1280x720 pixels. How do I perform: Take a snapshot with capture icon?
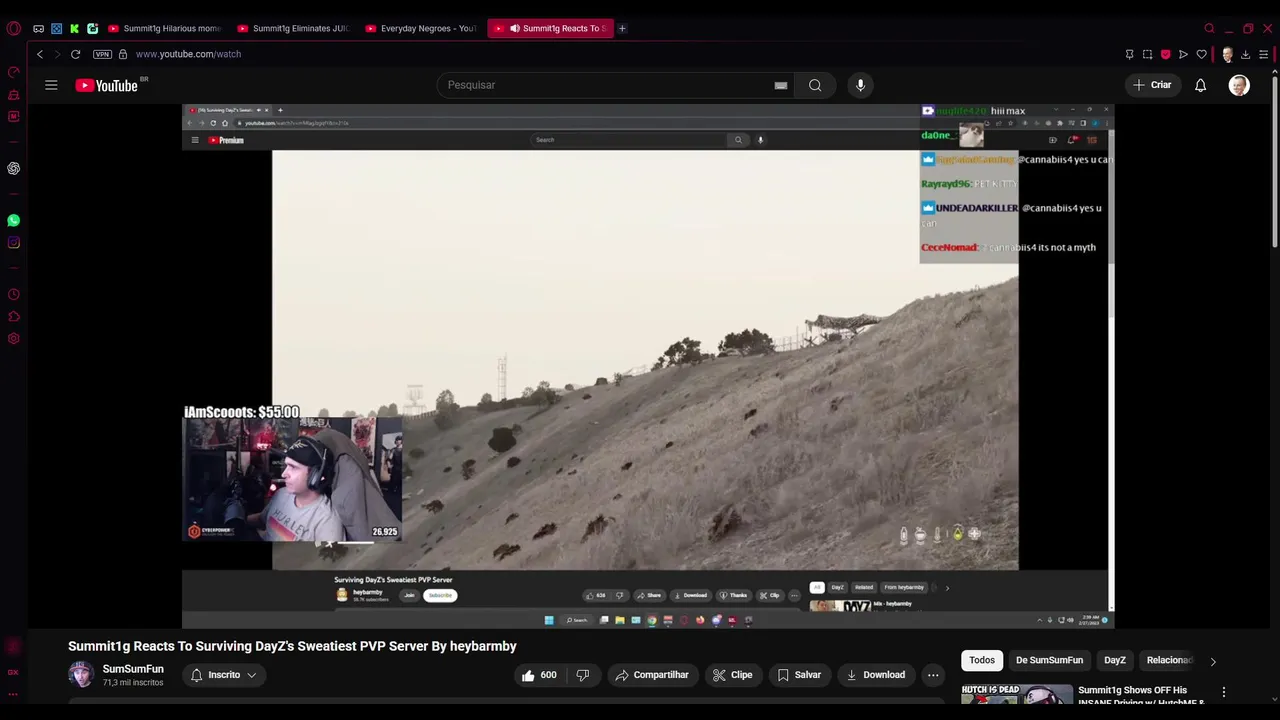1147,54
